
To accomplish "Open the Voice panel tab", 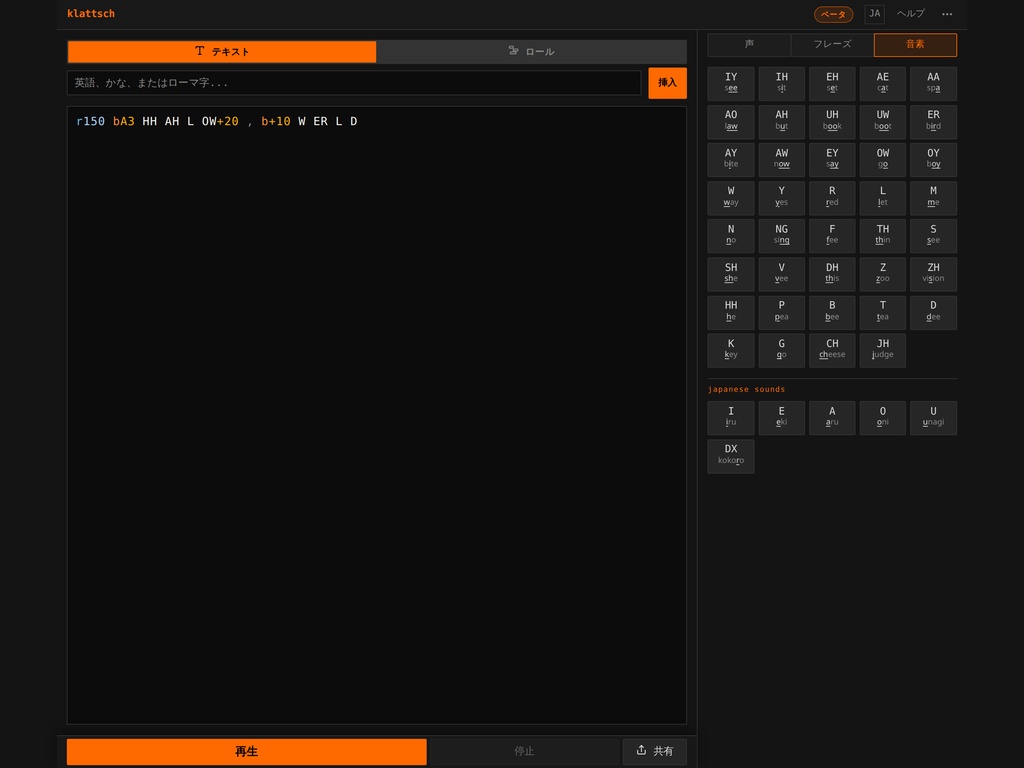I will tap(749, 44).
